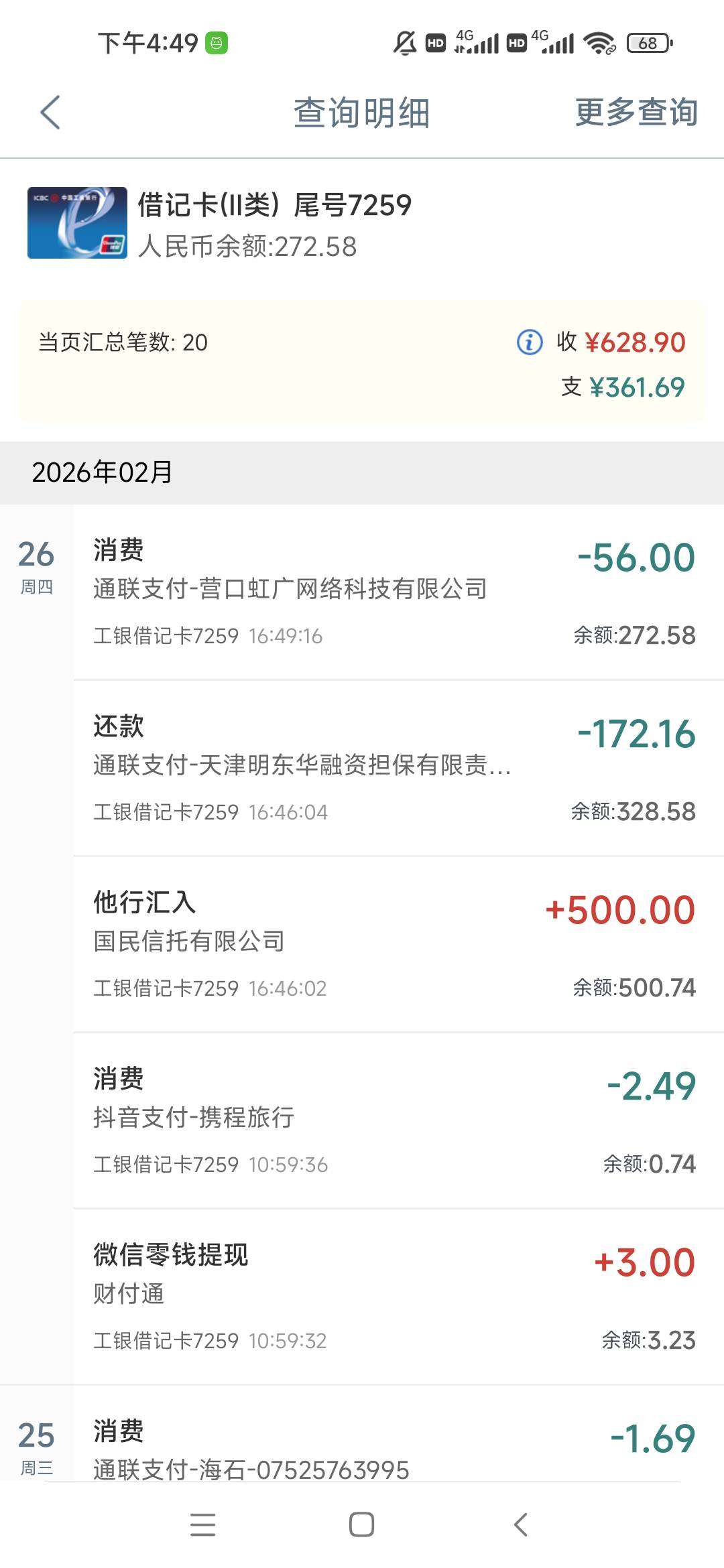724x1568 pixels.
Task: Tap the Android home square icon
Action: click(361, 1524)
